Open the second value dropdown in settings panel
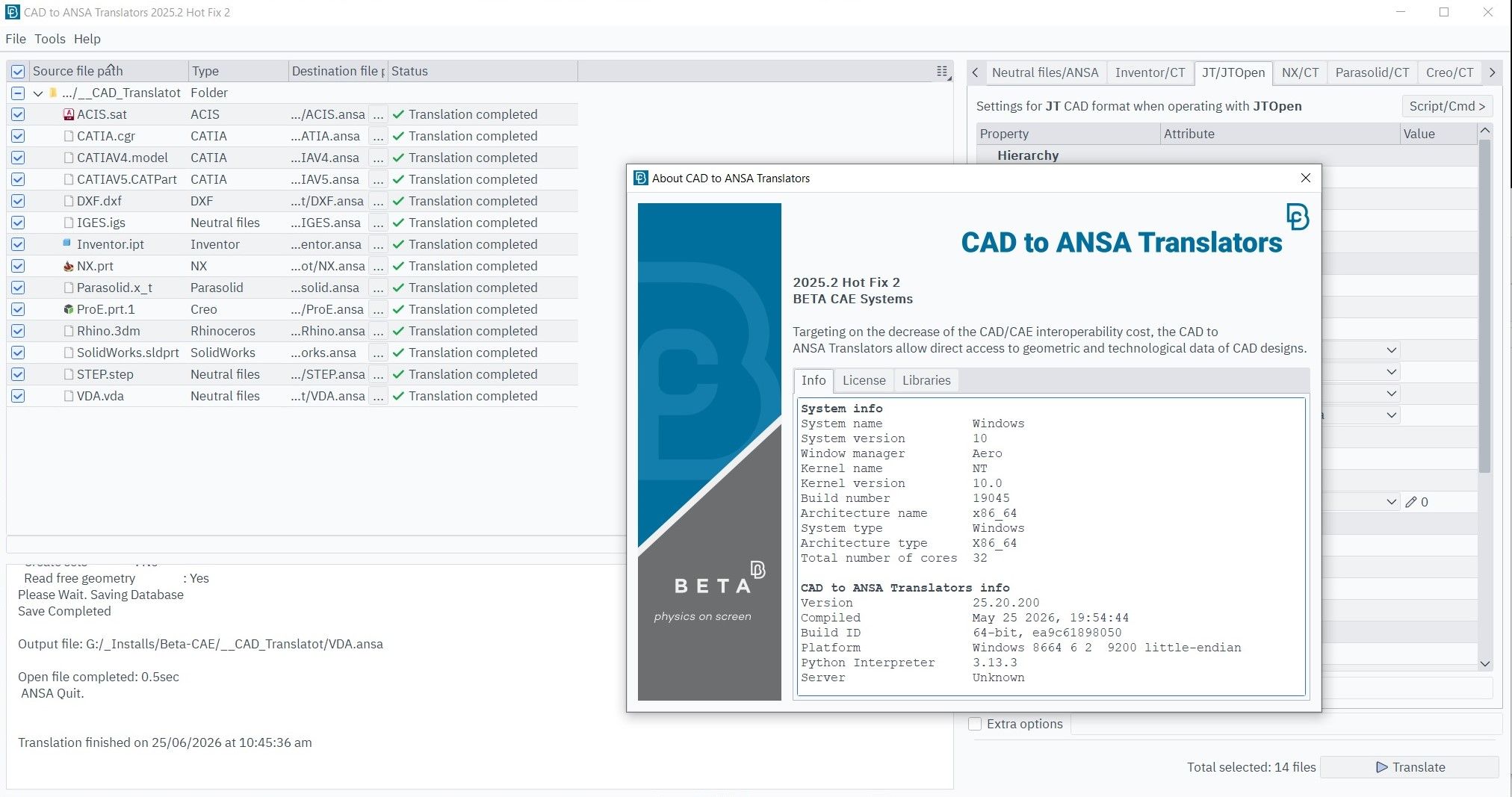Screen dimensions: 1512x797 pos(1391,372)
